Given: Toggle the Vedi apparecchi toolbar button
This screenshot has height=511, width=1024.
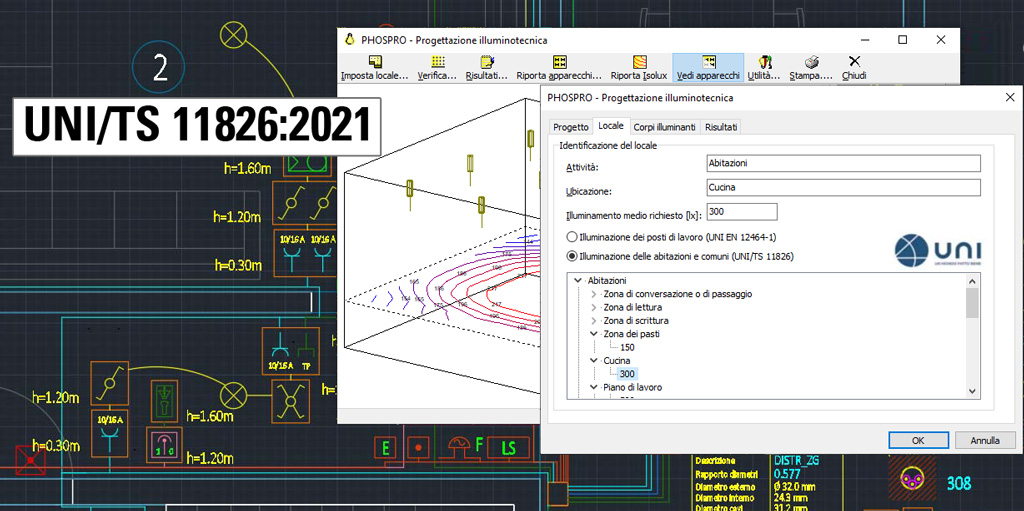Looking at the screenshot, I should [x=709, y=68].
